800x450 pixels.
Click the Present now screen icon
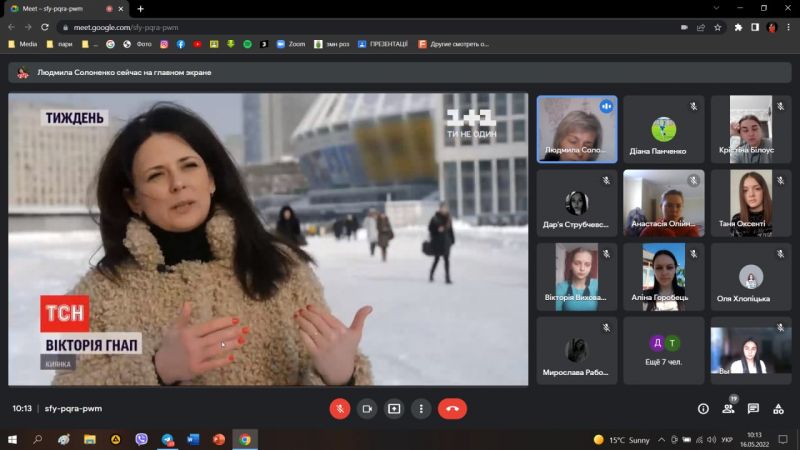(394, 409)
